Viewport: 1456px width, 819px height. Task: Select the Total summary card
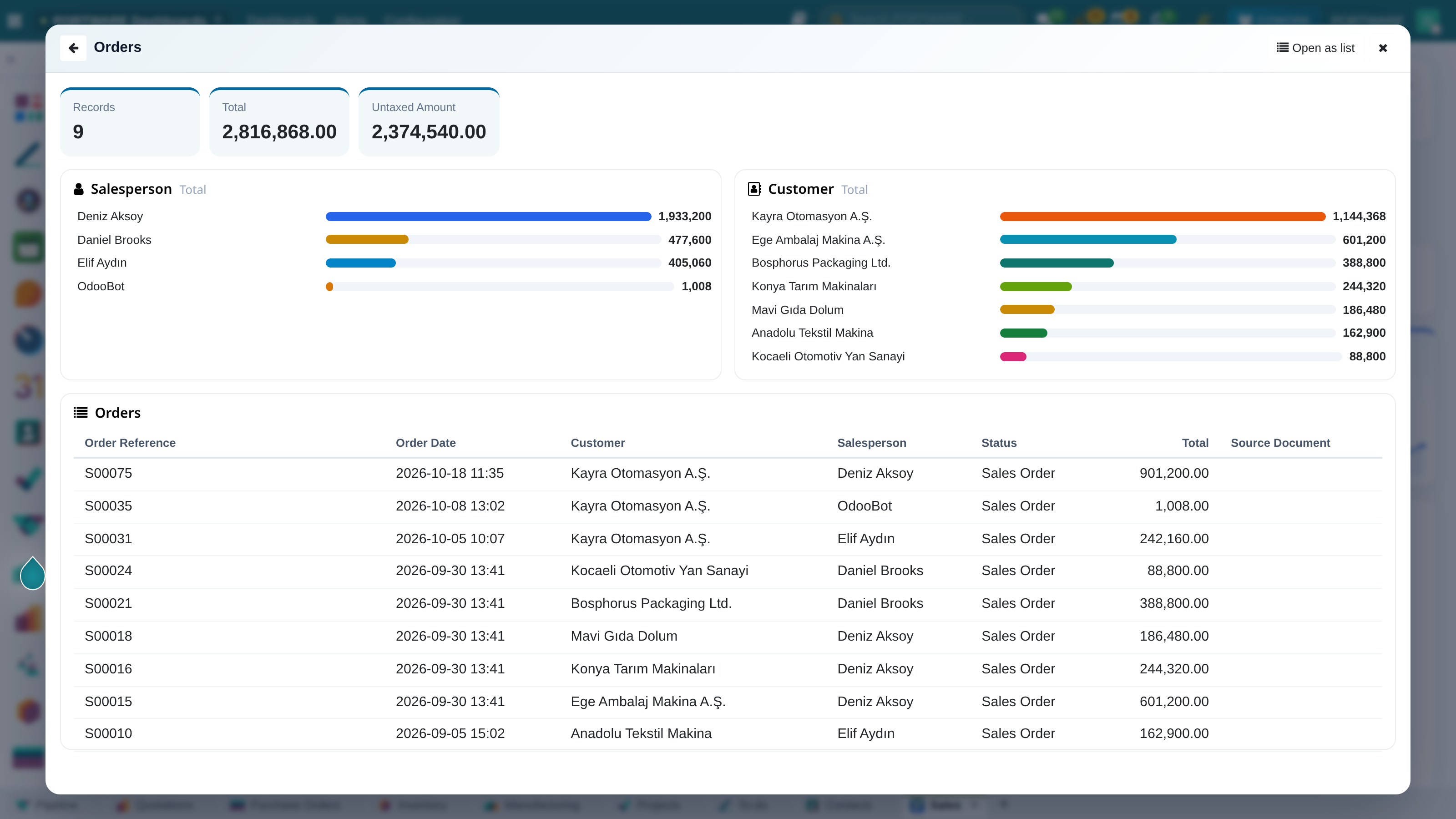[279, 122]
